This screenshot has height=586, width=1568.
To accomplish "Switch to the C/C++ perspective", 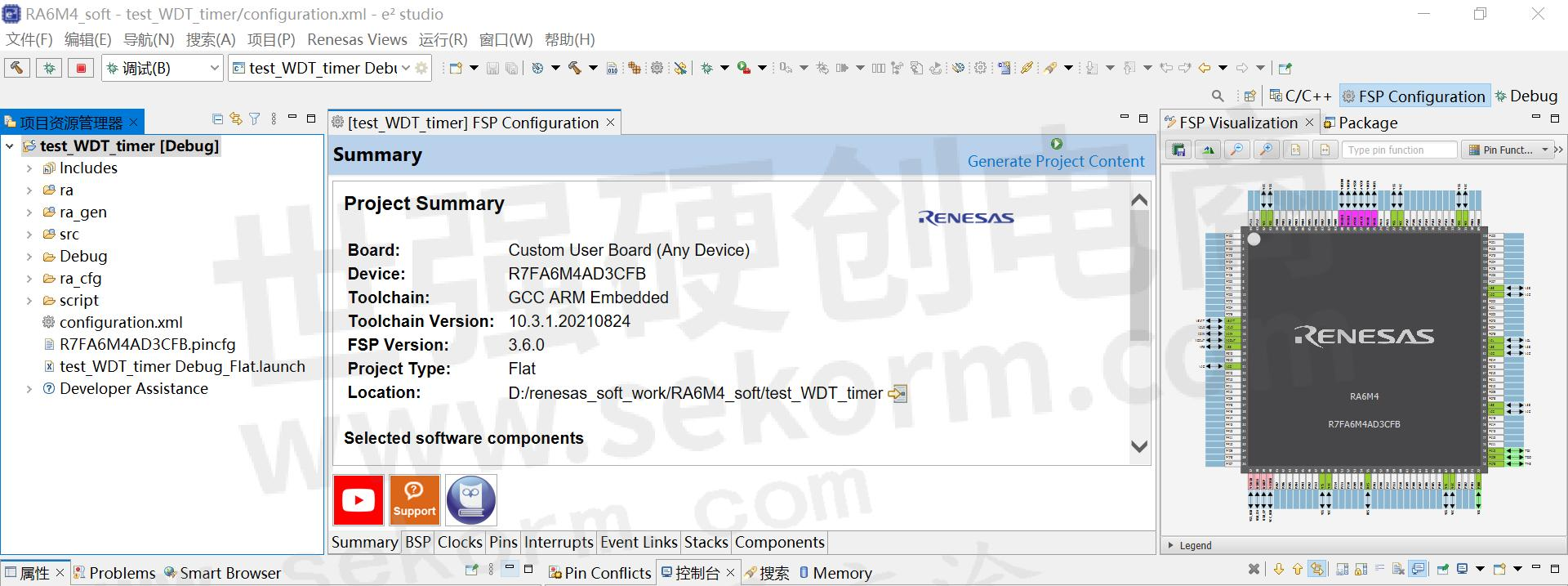I will pyautogui.click(x=1300, y=96).
